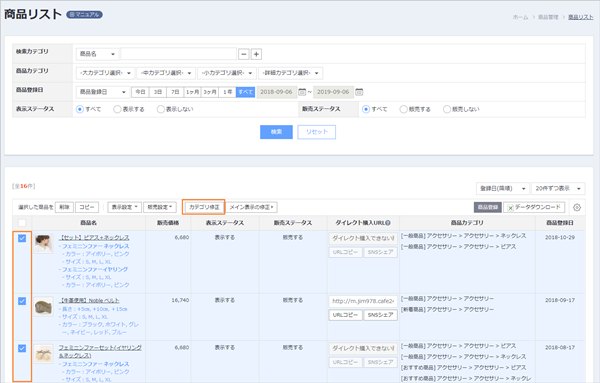The width and height of the screenshot is (600, 383).
Task: Uncheck the Noble ベルト row checkbox
Action: point(22,301)
